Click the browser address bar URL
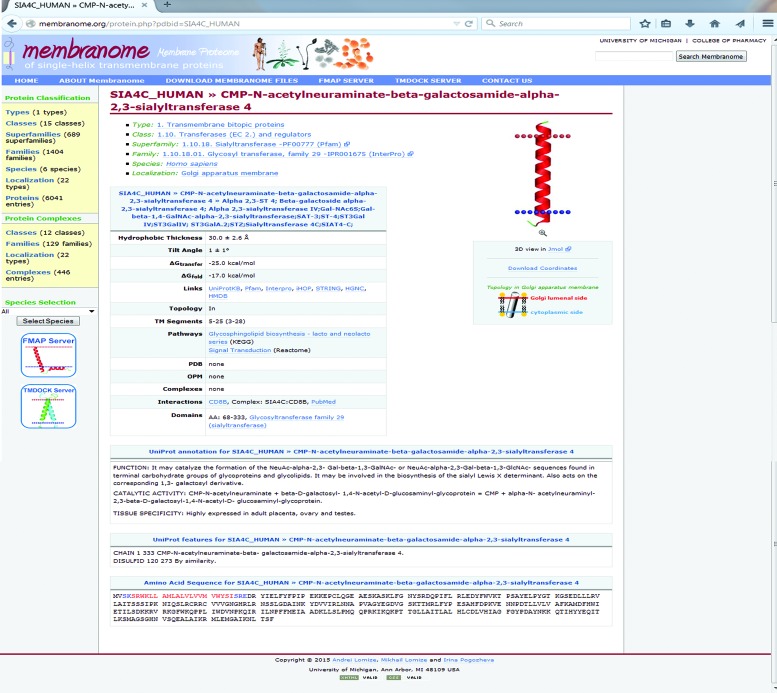Image resolution: width=777 pixels, height=693 pixels. pos(139,23)
